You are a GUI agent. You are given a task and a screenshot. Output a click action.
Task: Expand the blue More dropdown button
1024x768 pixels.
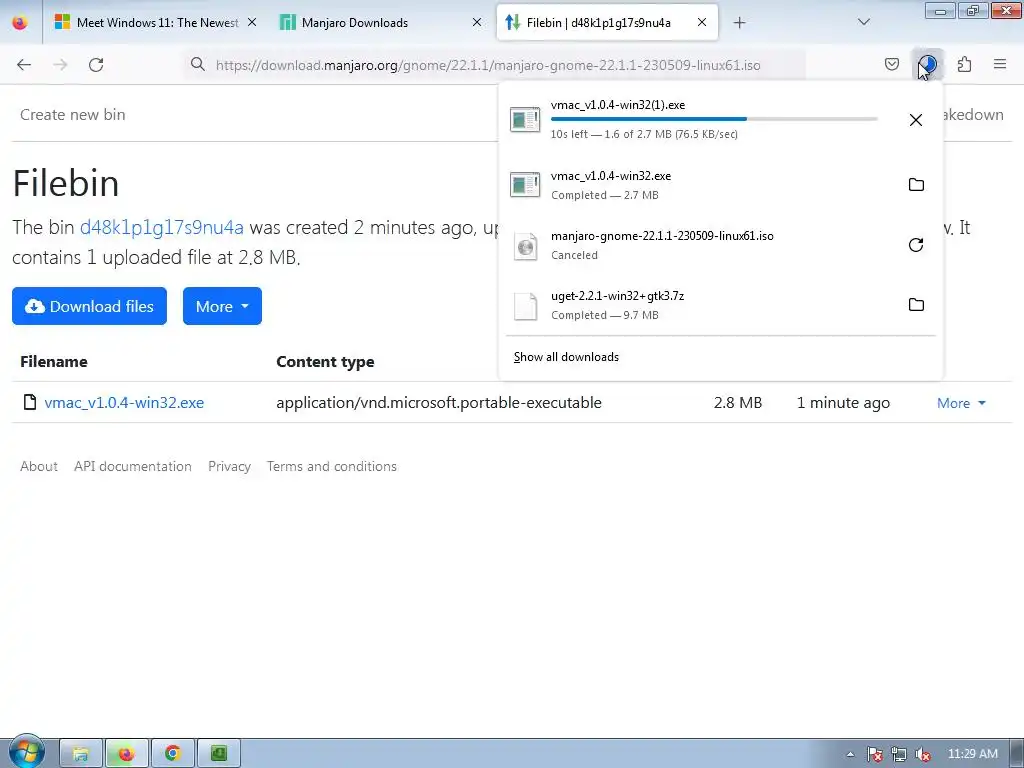point(222,306)
